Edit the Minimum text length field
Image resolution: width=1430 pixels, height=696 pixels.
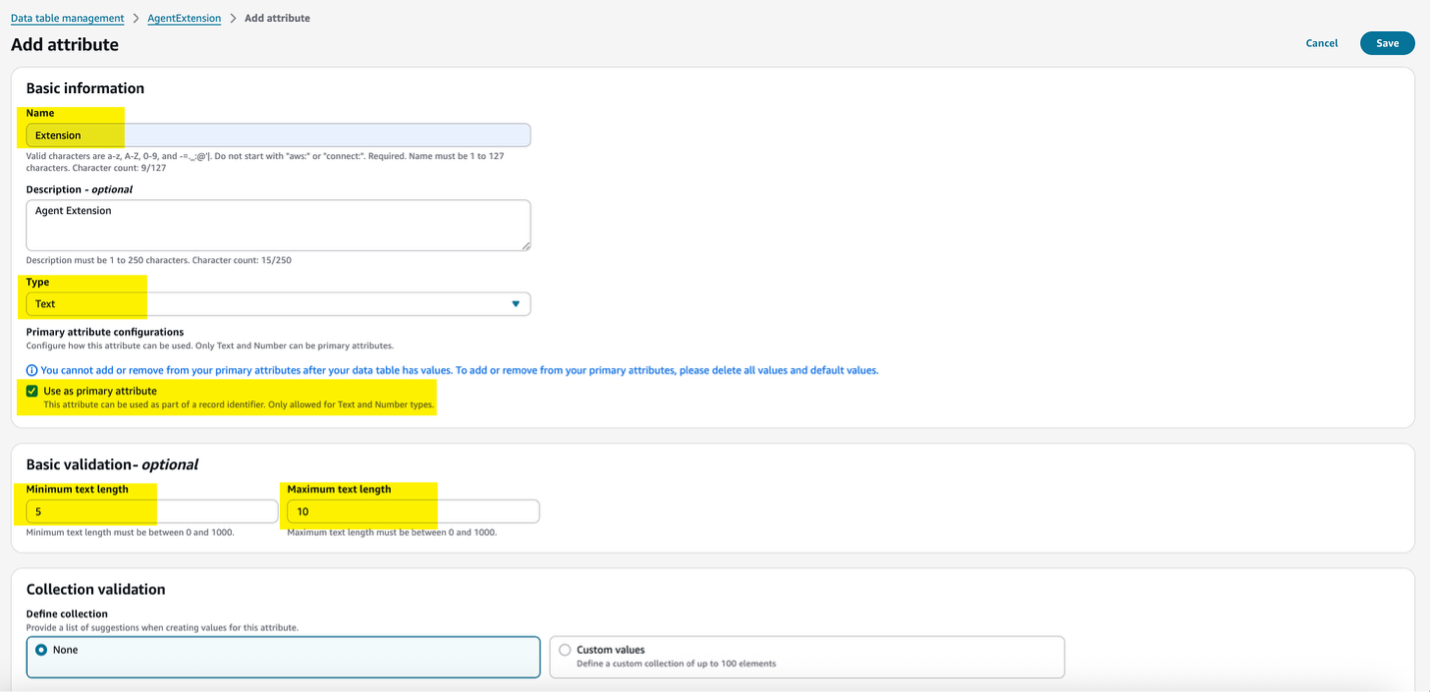point(151,511)
